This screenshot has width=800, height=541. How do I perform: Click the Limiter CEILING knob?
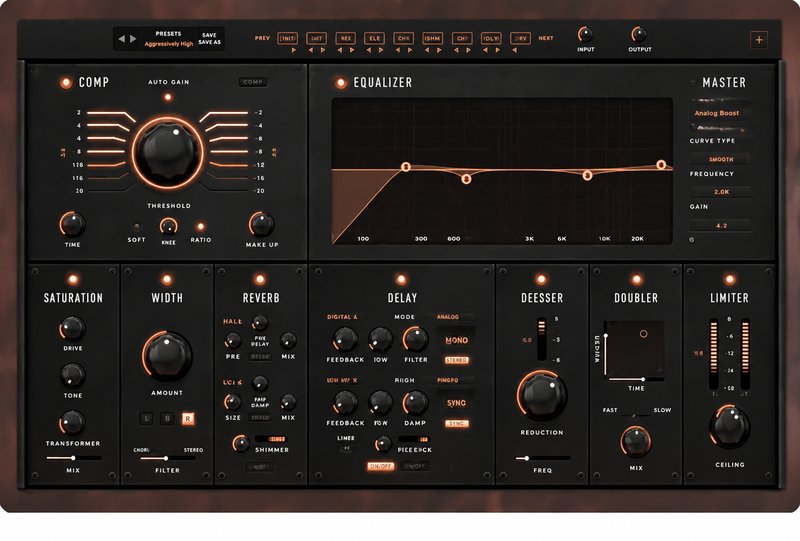pos(729,427)
